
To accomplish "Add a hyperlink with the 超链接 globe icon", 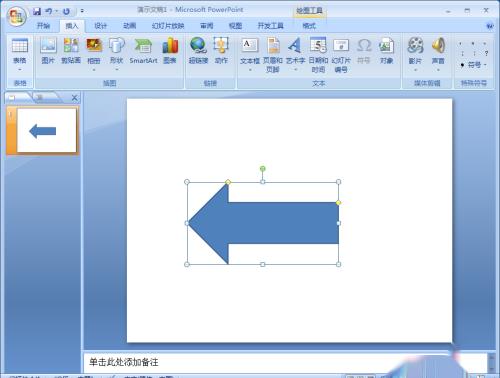I will click(x=198, y=51).
